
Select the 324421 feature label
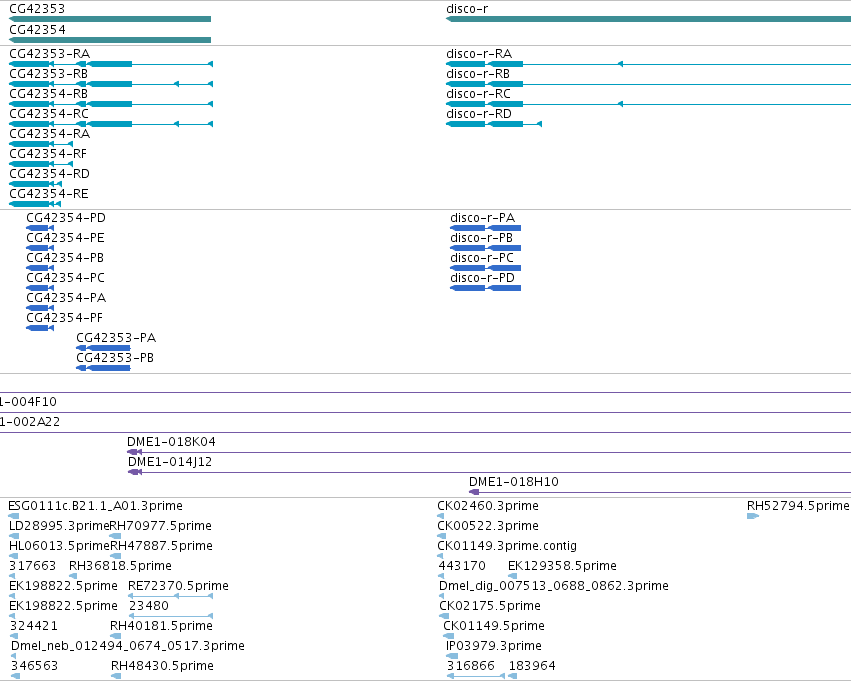click(34, 627)
